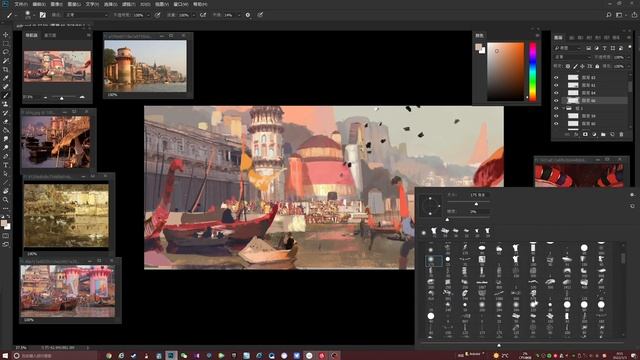Viewport: 640px width, 360px height.
Task: Select the Hand tool
Action: (6, 191)
